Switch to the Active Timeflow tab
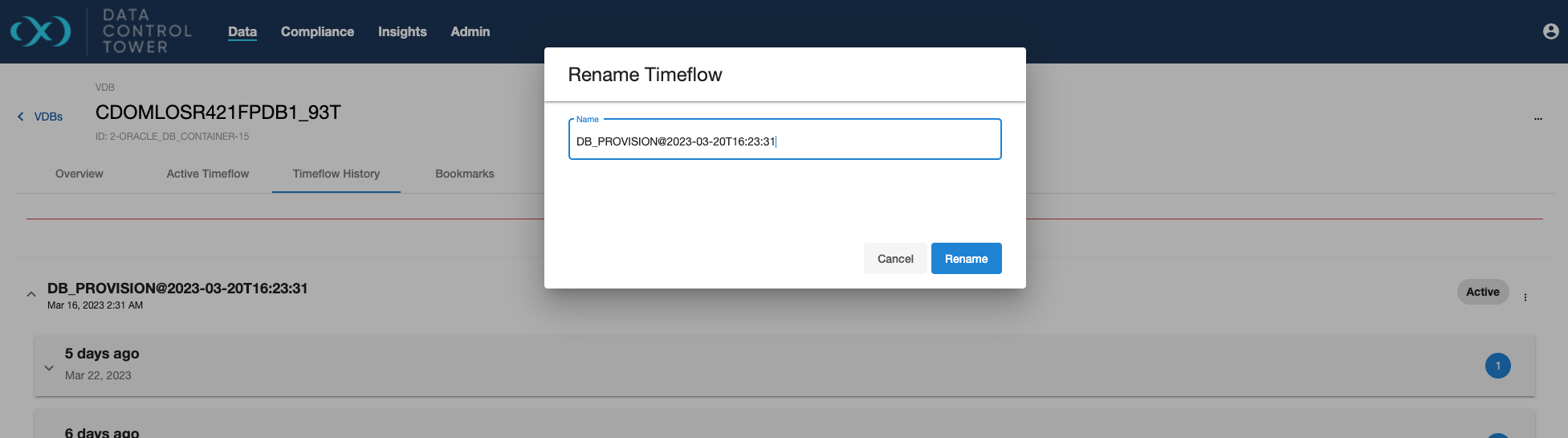1568x438 pixels. pos(207,174)
